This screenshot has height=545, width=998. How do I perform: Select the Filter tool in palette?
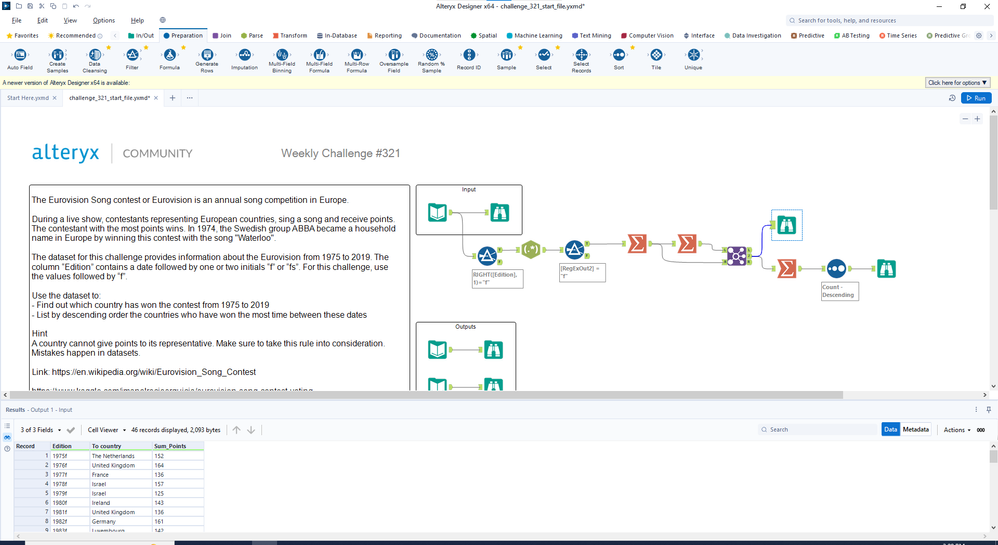click(132, 59)
